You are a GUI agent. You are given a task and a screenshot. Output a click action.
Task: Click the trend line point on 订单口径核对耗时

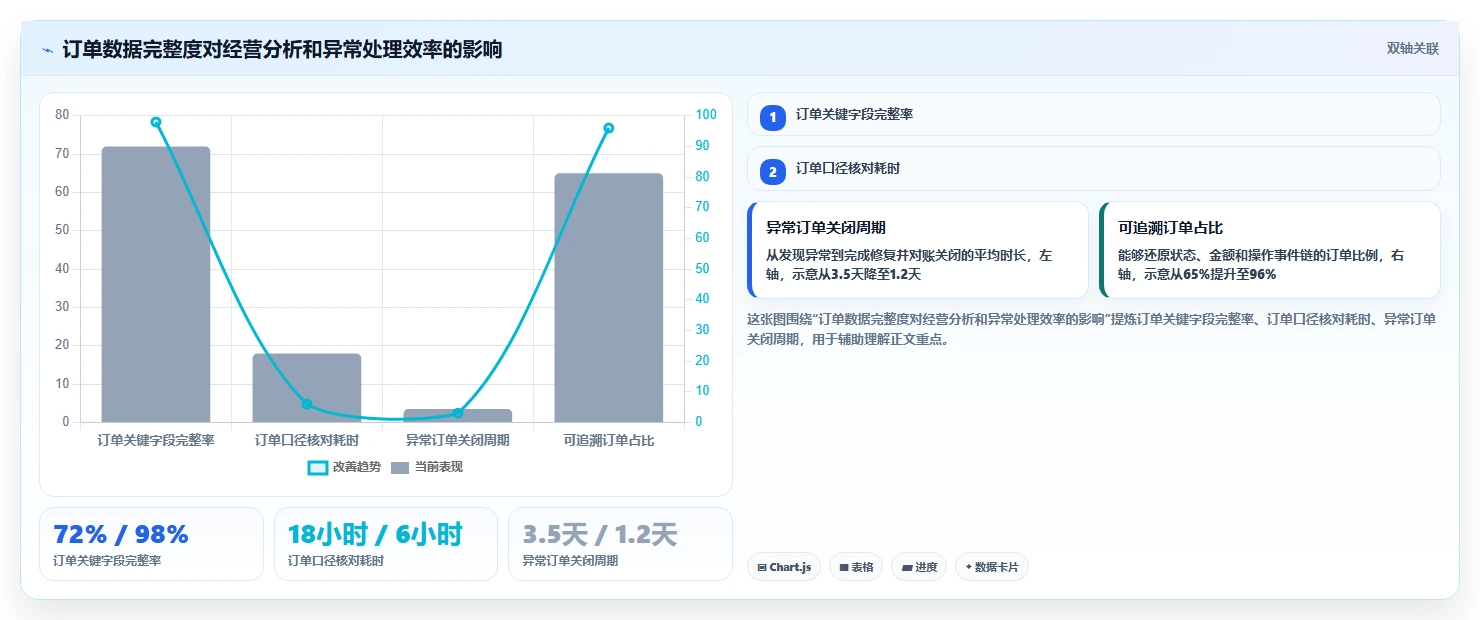(307, 404)
